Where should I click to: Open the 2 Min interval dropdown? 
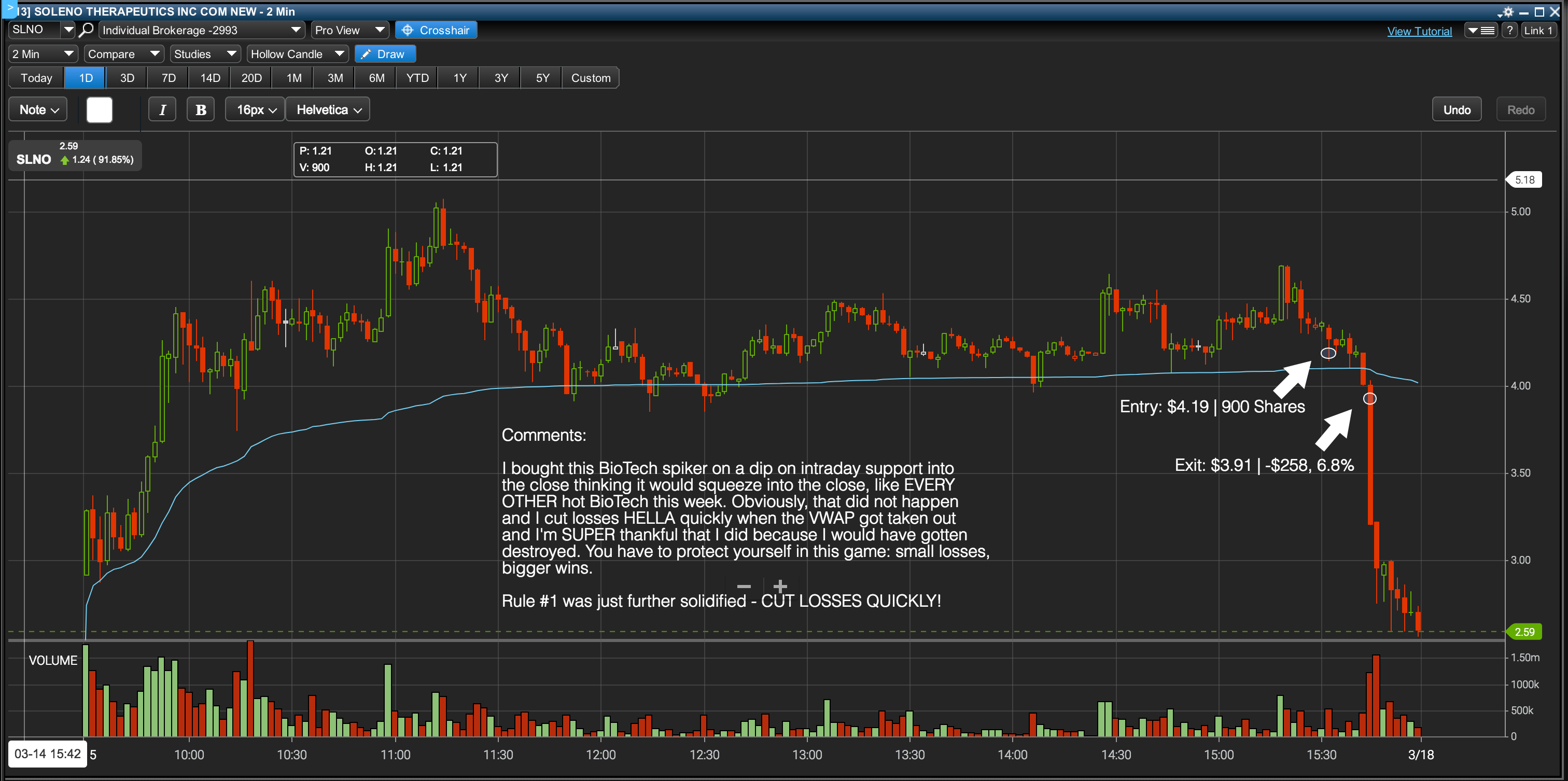click(x=42, y=54)
